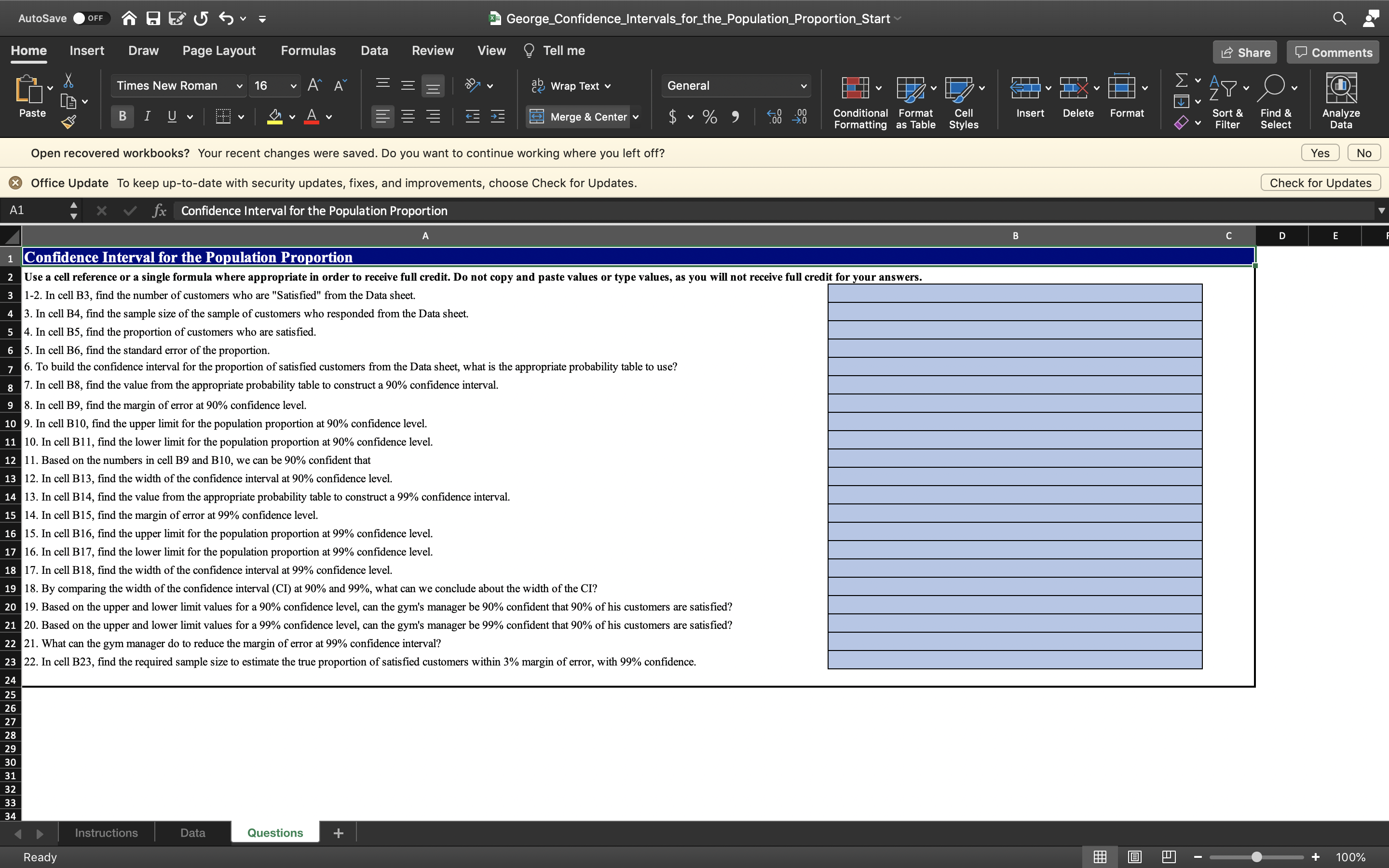
Task: Open the font name dropdown
Action: (239, 85)
